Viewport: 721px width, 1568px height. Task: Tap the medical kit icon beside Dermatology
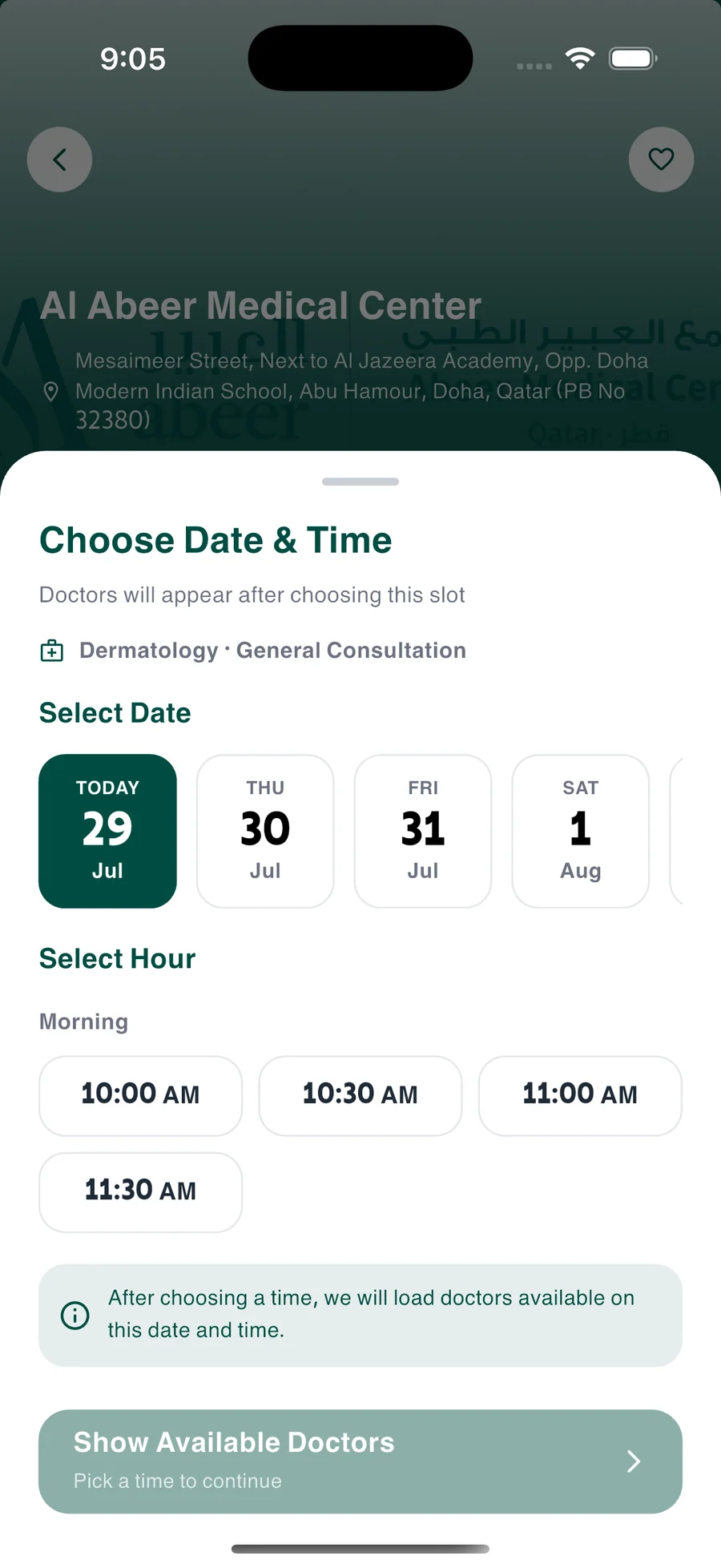point(52,651)
